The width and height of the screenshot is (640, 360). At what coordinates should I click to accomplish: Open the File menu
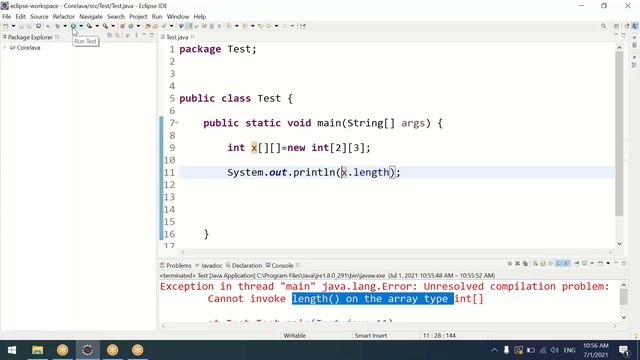pos(7,17)
